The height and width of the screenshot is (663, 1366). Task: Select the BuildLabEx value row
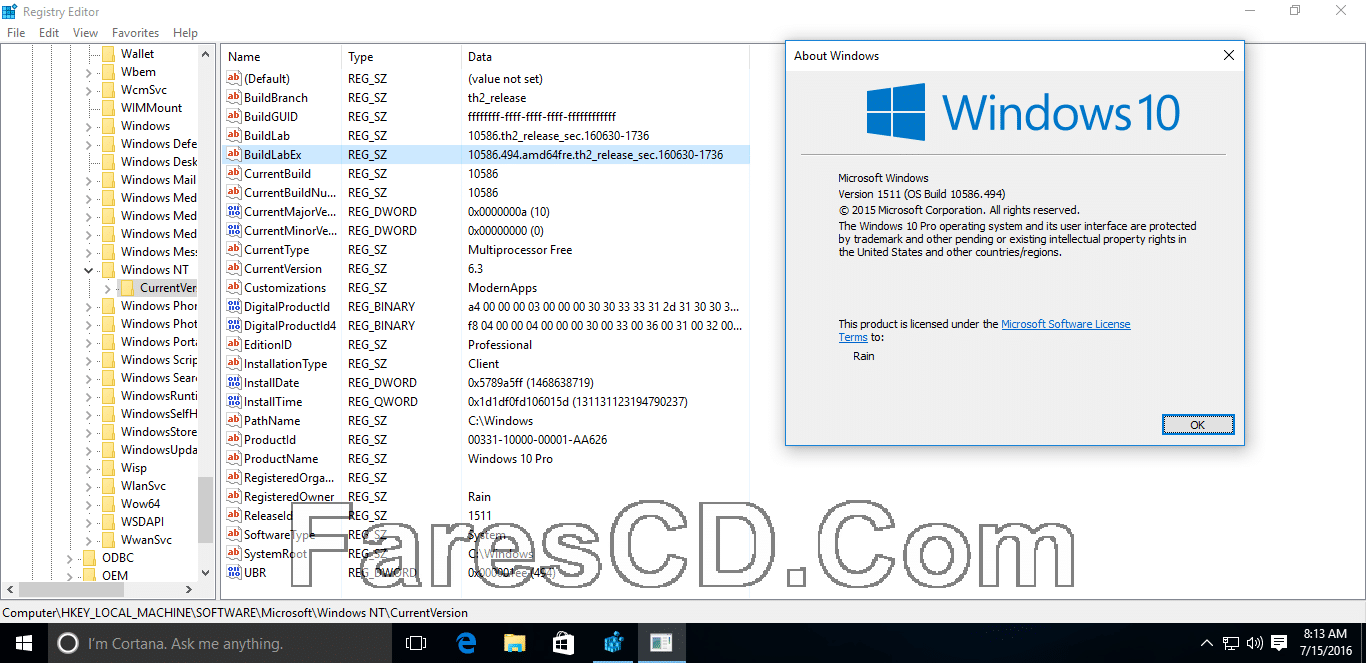click(x=485, y=155)
